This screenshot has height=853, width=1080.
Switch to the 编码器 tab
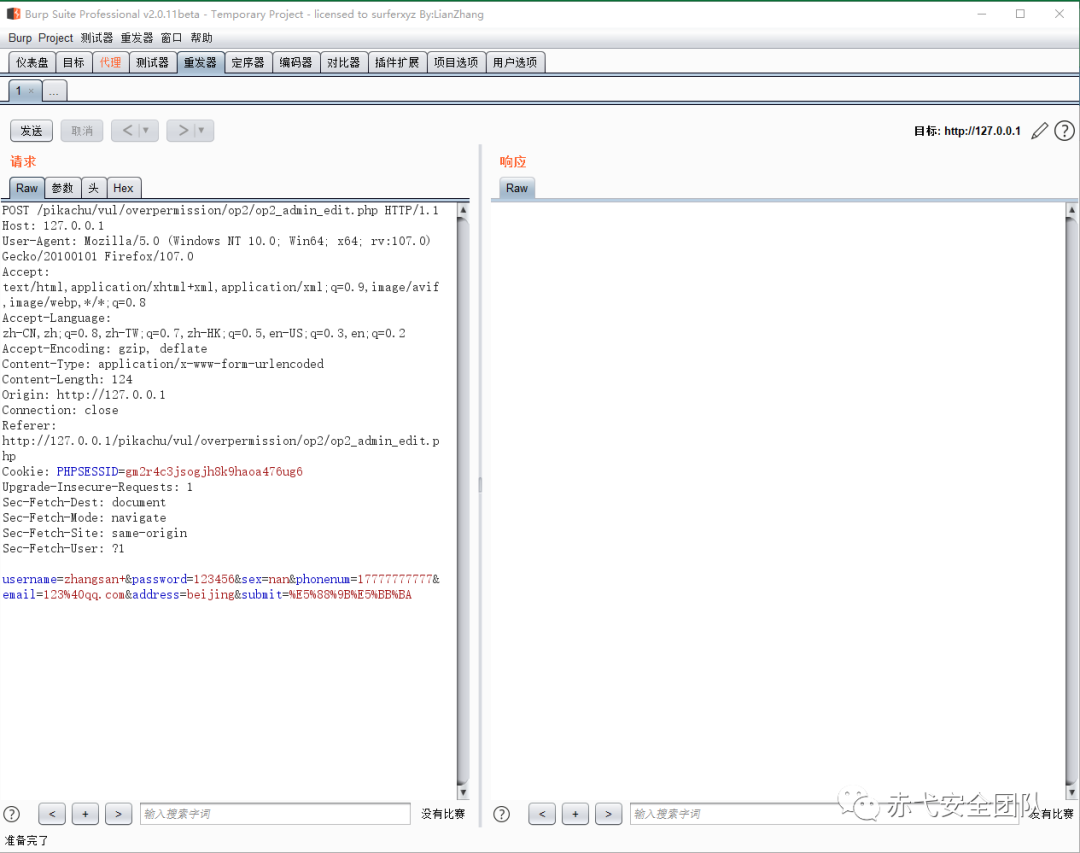click(x=295, y=63)
